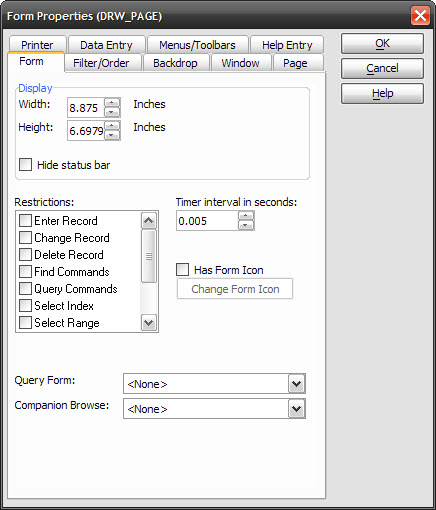Screen dimensions: 436x510
Task: Open the Data Entry tab
Action: click(x=106, y=44)
